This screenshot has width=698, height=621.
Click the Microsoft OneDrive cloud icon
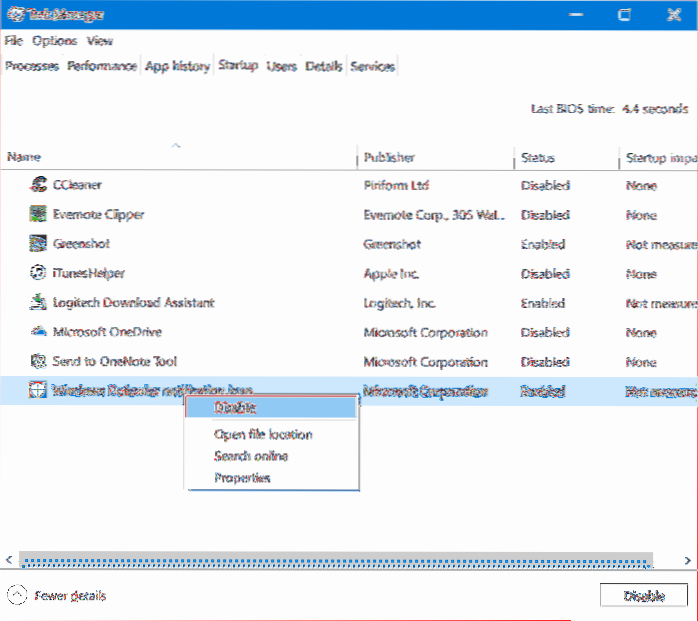point(38,332)
